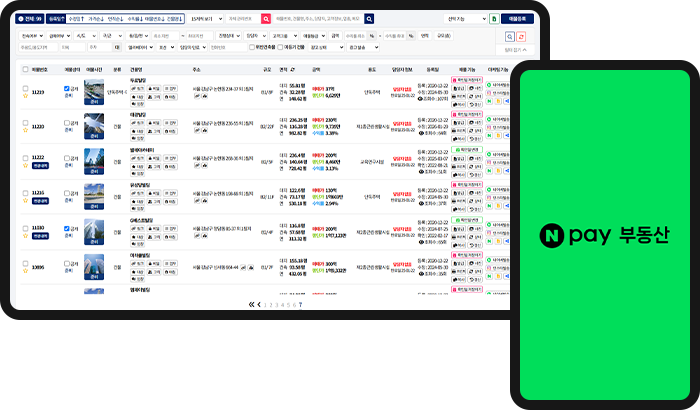Select the row checkbox for listing 11215
This screenshot has height=410, width=700.
tap(25, 193)
